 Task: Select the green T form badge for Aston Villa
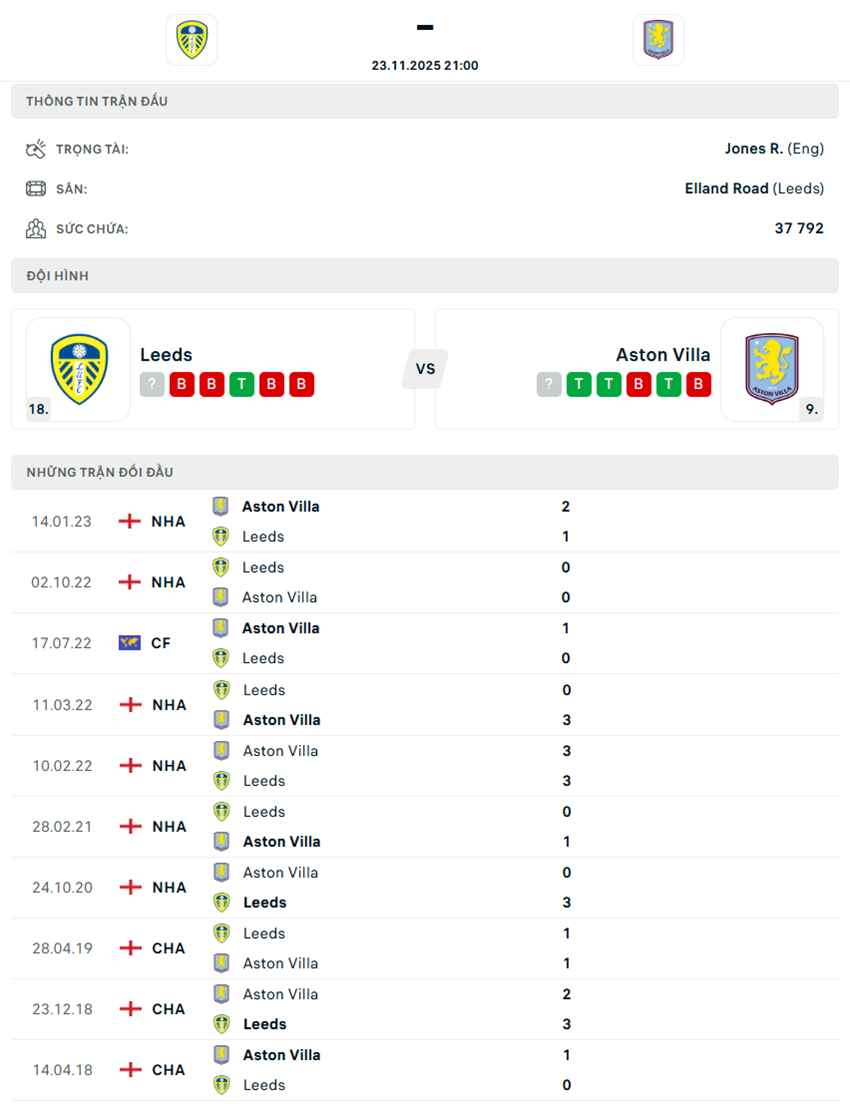(578, 384)
